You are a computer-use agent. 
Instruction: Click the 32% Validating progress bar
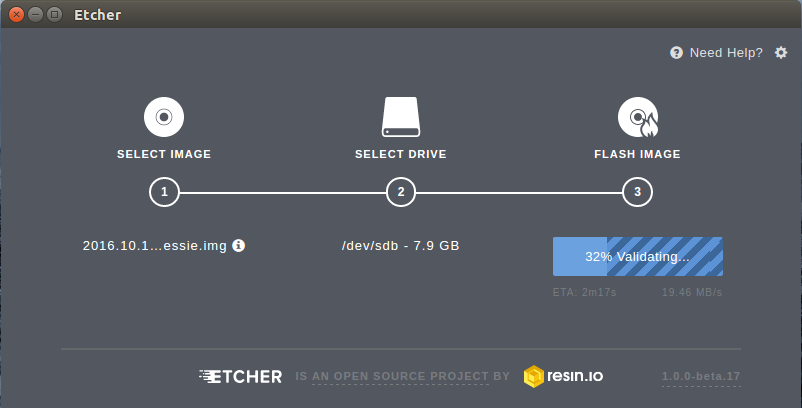tap(638, 257)
